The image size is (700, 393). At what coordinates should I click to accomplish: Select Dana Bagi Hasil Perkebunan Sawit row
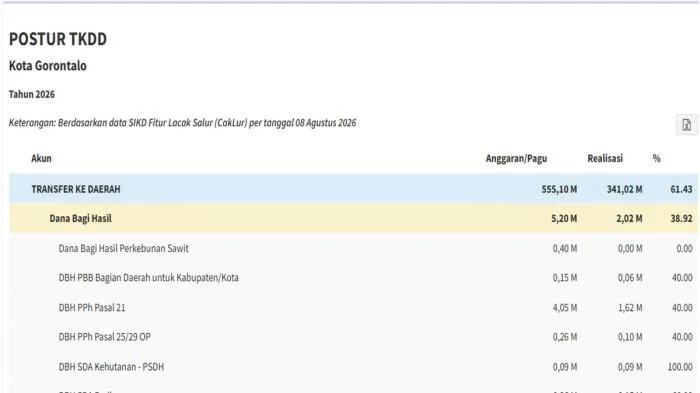[x=353, y=248]
